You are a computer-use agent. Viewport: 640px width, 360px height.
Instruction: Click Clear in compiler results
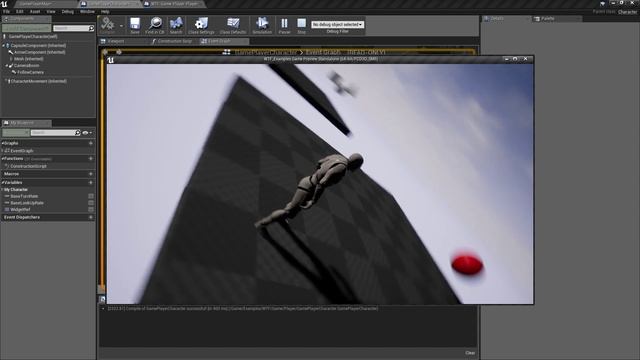tap(470, 353)
